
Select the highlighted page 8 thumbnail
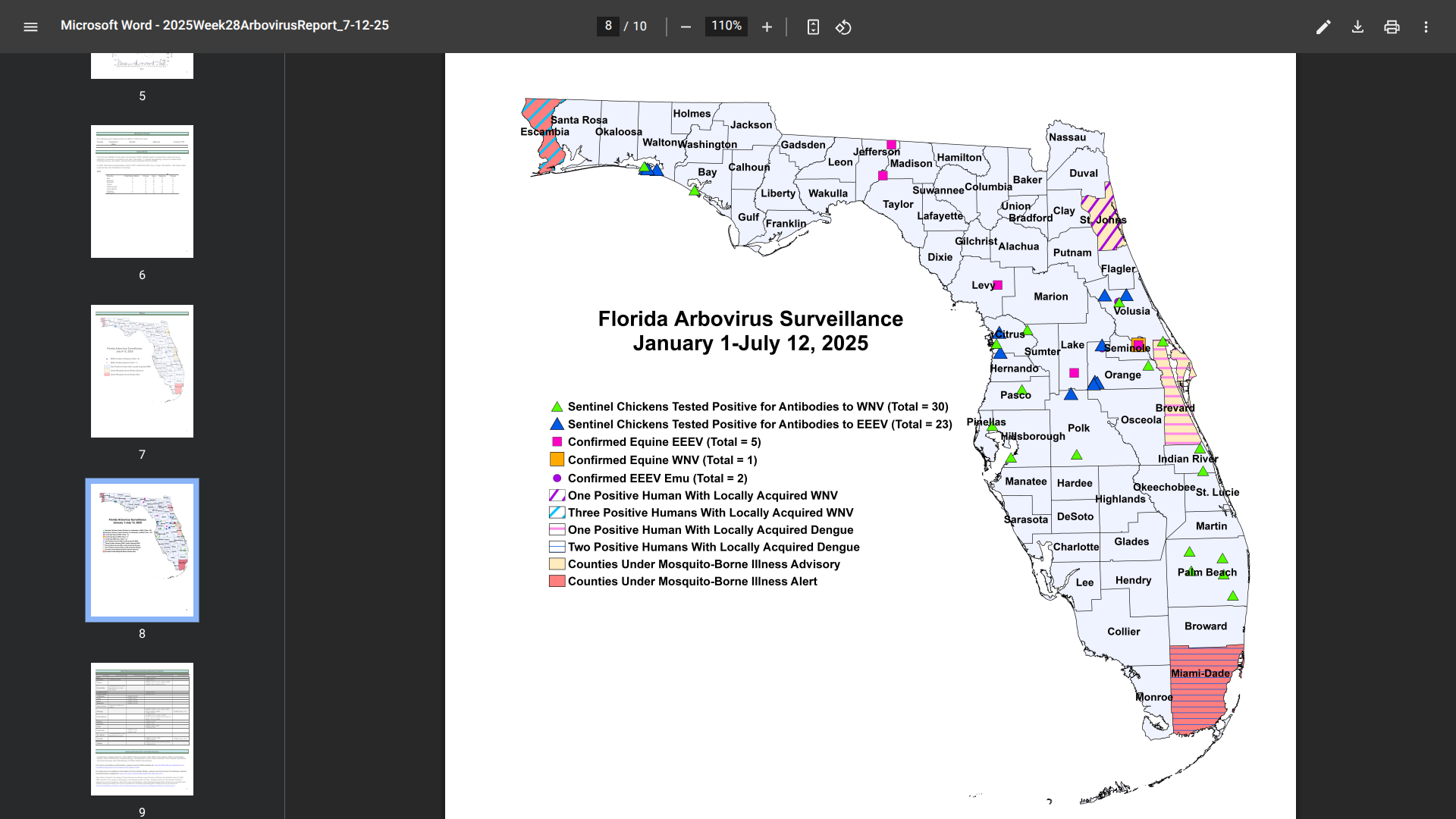(x=142, y=550)
